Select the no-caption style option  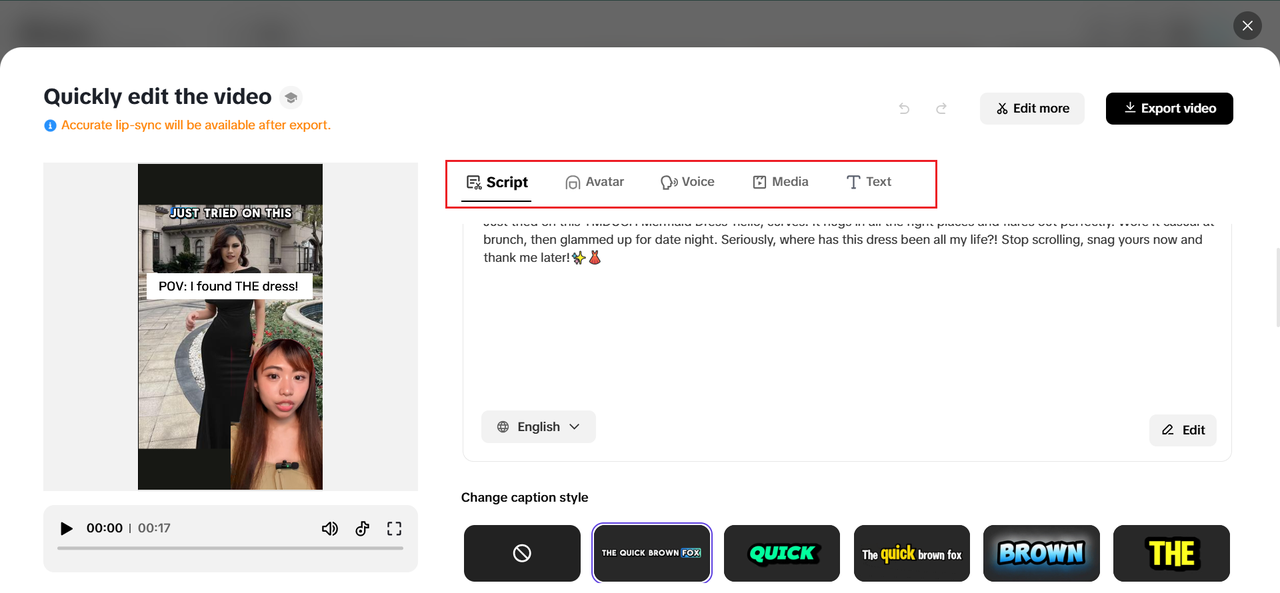(522, 553)
